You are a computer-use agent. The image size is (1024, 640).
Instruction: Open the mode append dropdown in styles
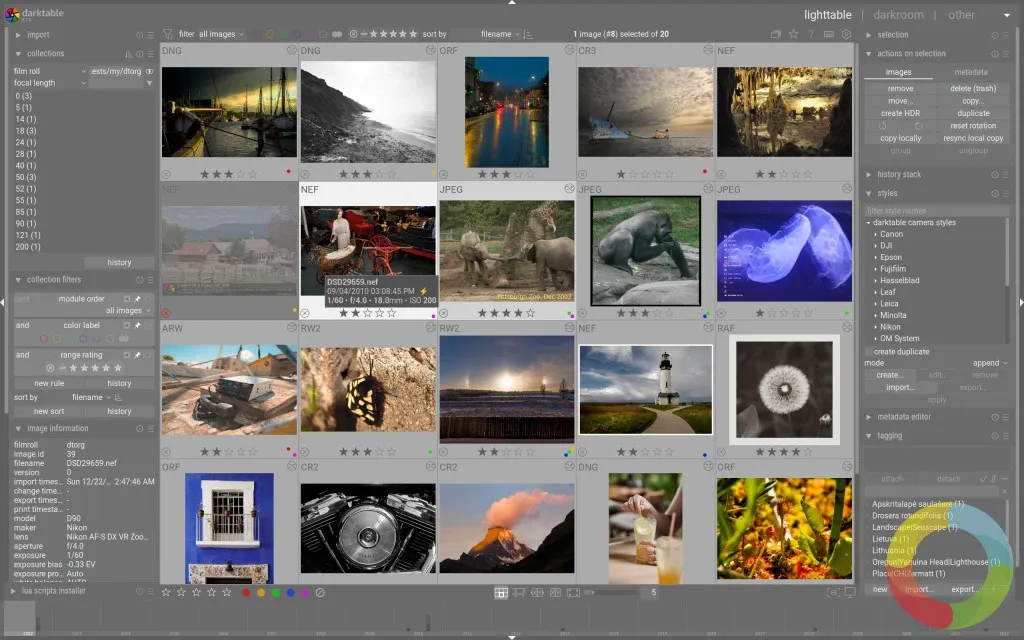point(990,363)
